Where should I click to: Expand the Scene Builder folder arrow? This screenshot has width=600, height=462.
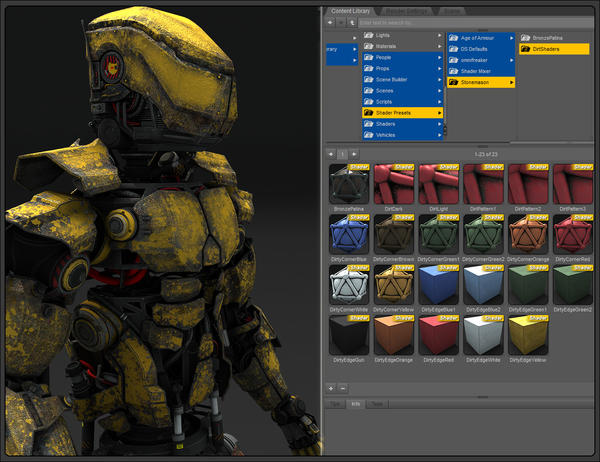(x=440, y=80)
